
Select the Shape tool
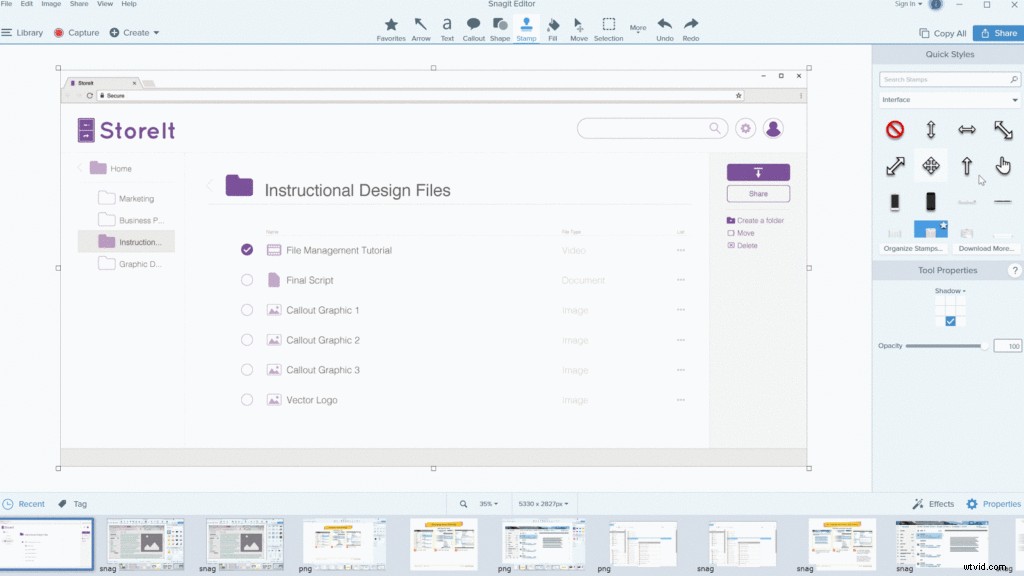pos(500,27)
